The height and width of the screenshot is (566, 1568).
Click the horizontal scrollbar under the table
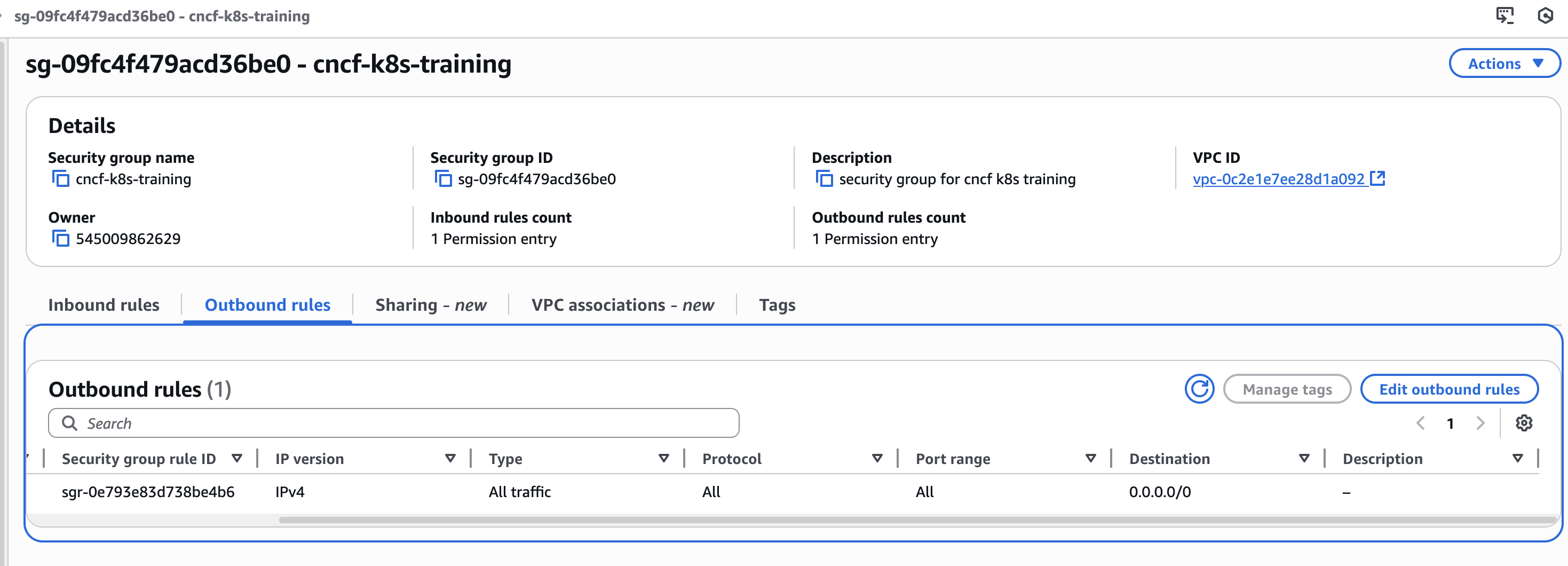pyautogui.click(x=913, y=520)
